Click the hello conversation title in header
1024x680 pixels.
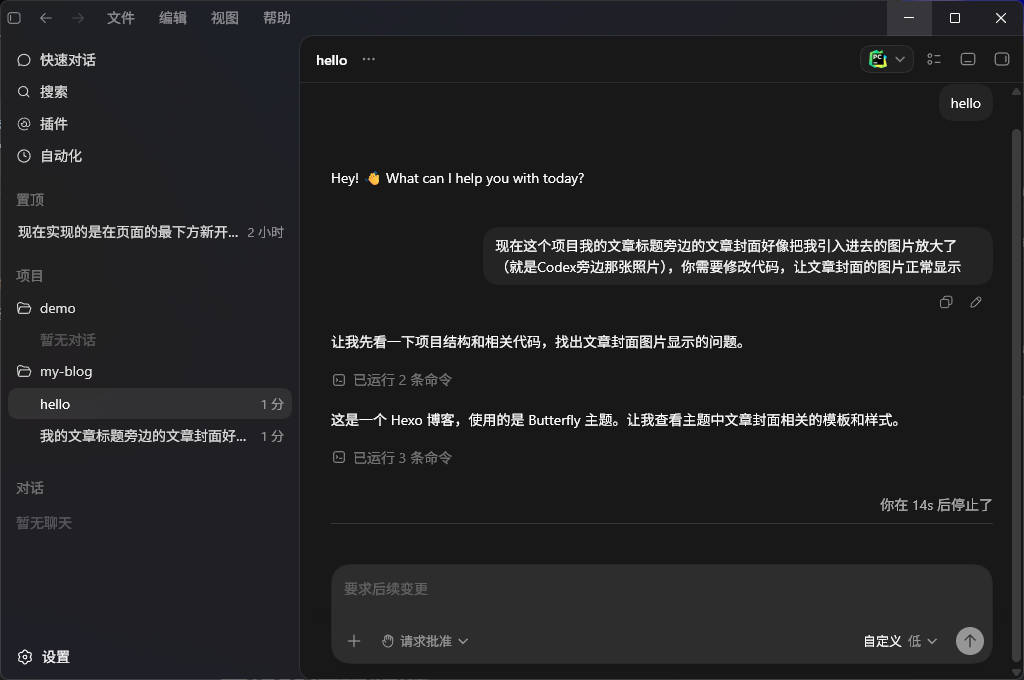[332, 60]
